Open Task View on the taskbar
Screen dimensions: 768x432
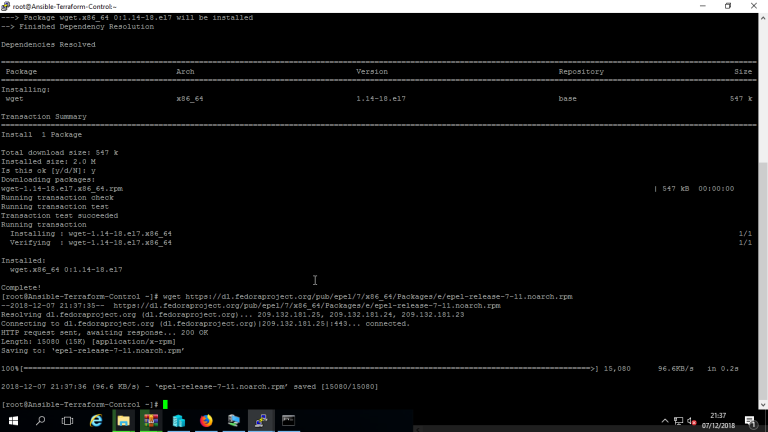pyautogui.click(x=68, y=421)
